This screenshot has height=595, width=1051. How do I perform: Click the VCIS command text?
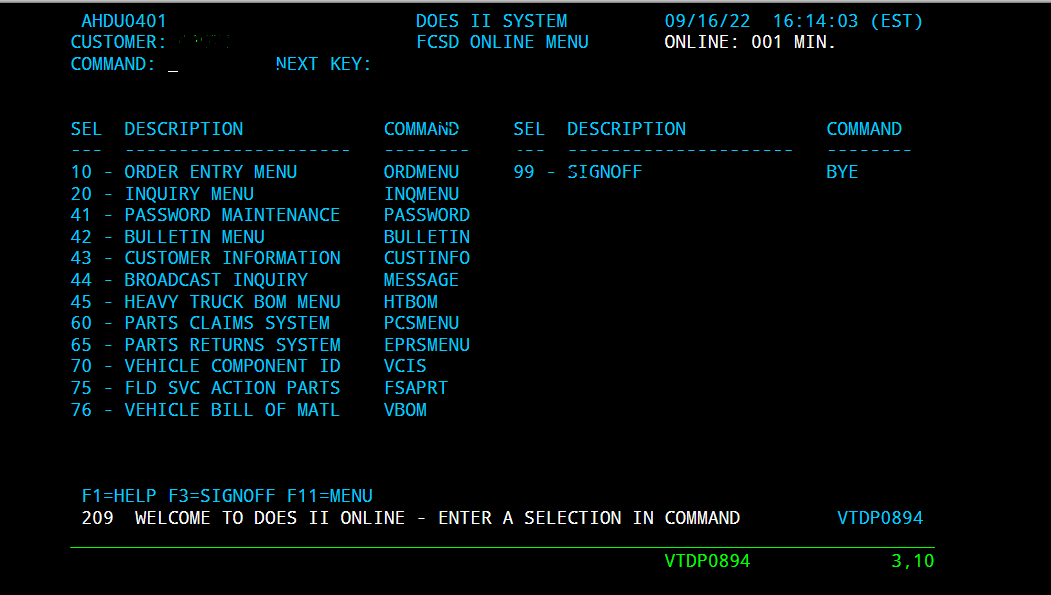point(405,366)
